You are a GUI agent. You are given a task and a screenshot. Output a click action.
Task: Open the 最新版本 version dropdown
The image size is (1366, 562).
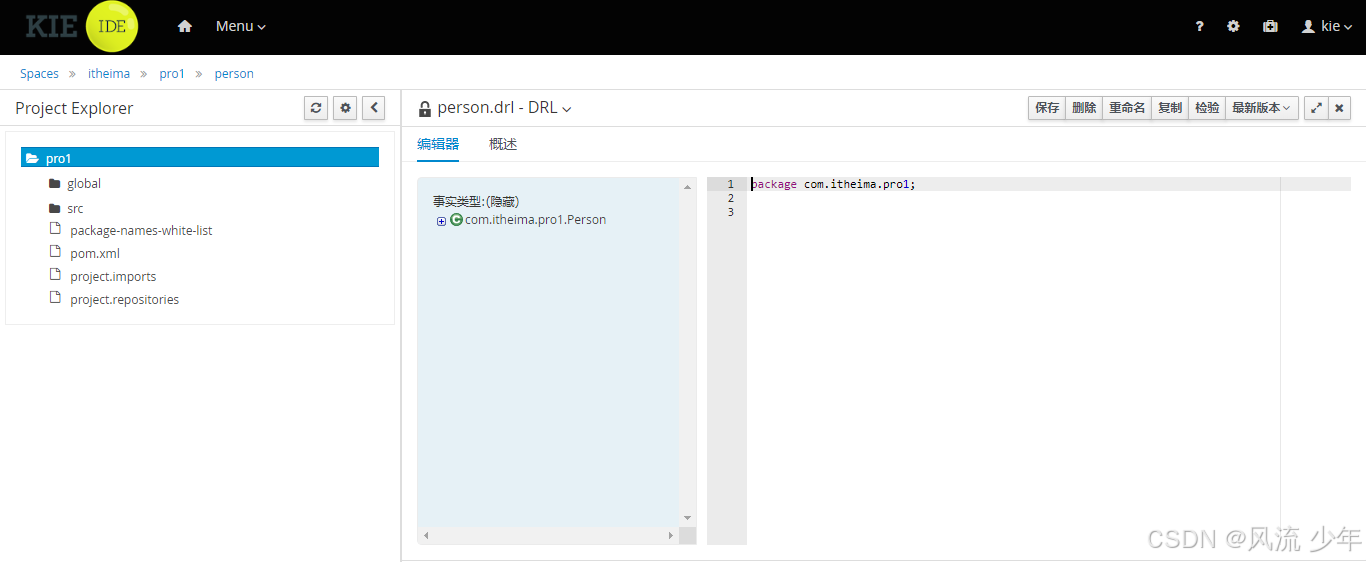1261,108
